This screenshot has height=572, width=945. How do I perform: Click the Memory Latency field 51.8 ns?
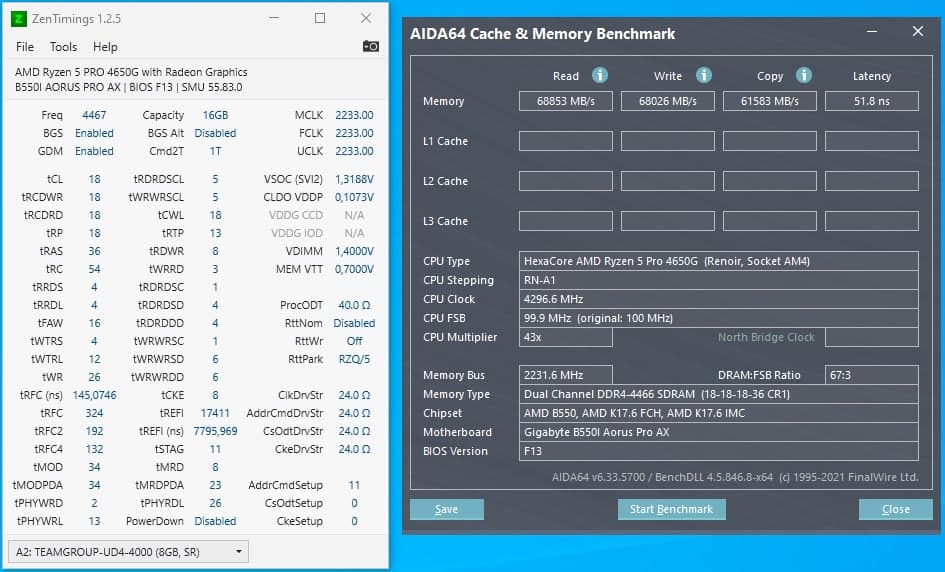click(x=871, y=101)
